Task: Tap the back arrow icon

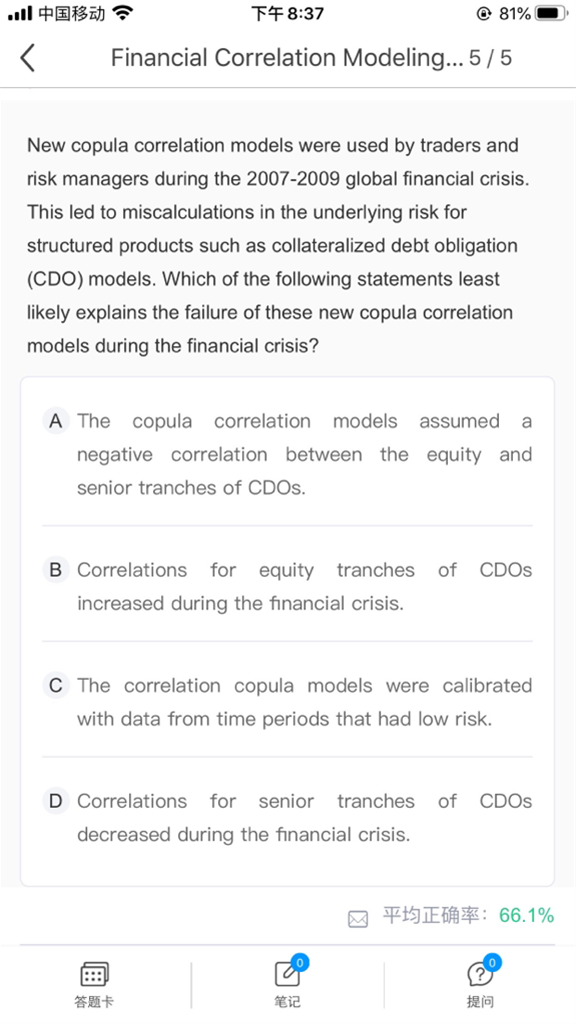Action: pyautogui.click(x=27, y=57)
